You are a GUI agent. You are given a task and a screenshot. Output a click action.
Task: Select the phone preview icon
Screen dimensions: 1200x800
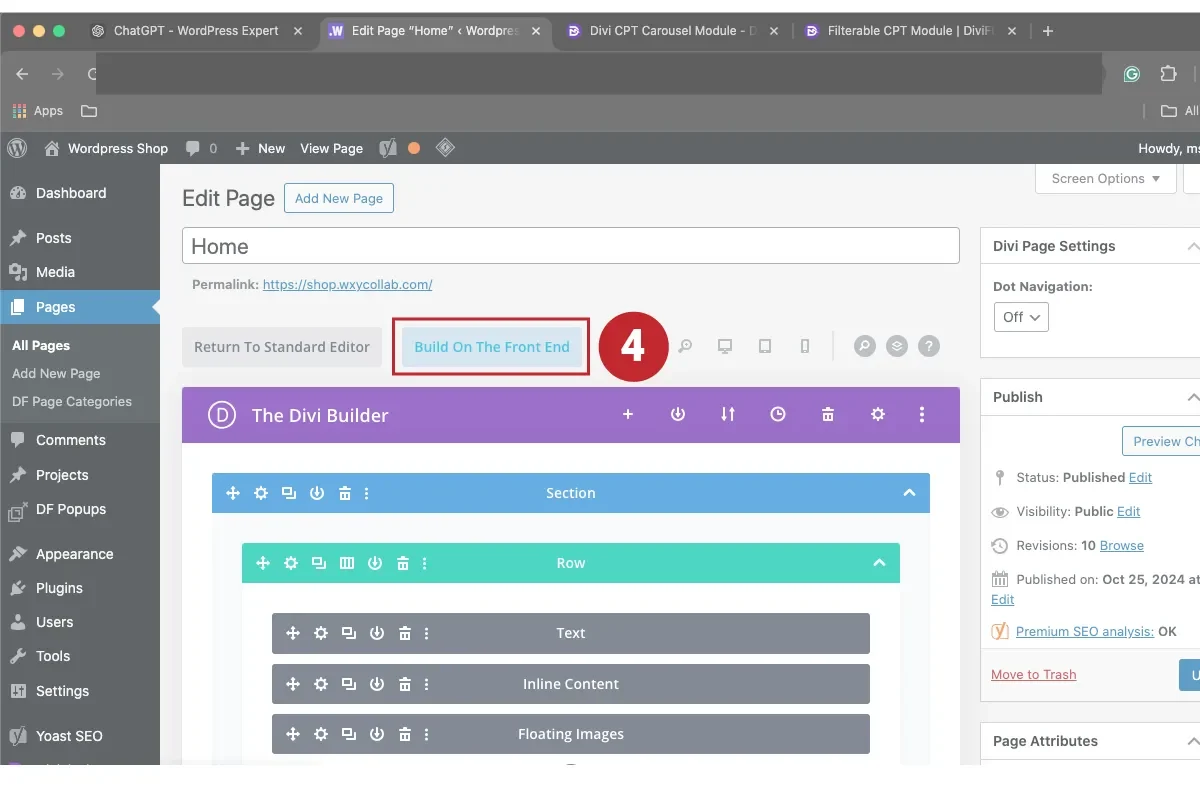pos(804,346)
